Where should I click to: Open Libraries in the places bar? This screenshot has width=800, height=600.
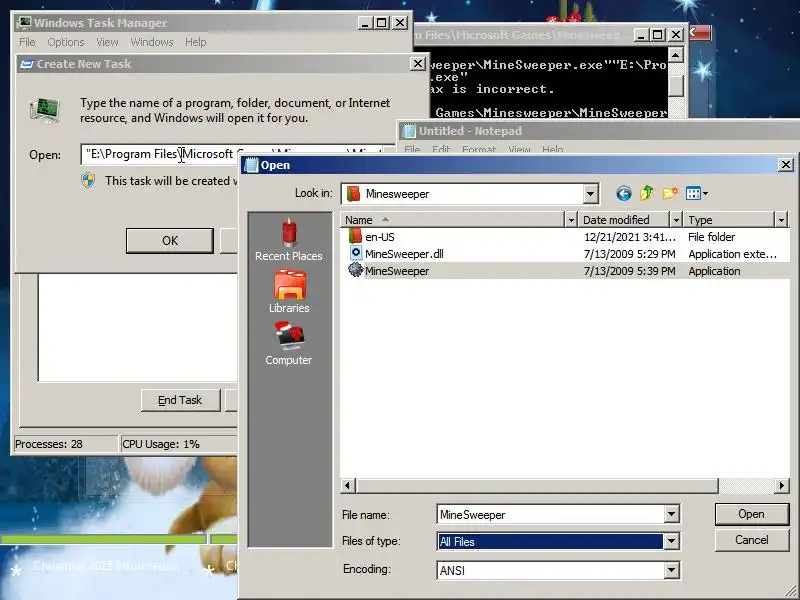289,292
